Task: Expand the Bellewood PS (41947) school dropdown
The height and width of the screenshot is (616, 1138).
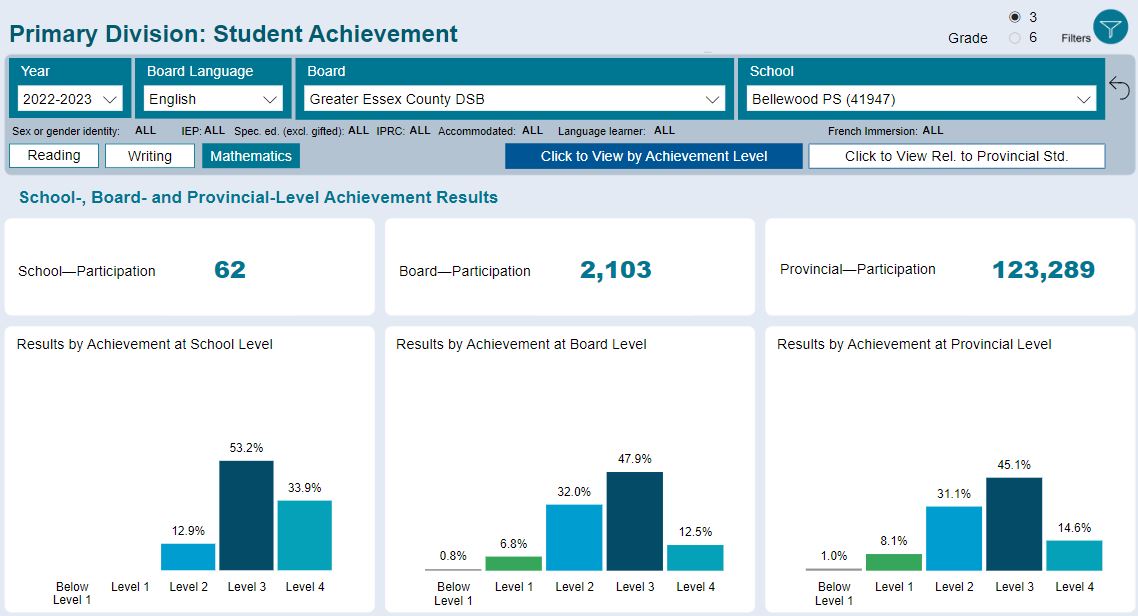Action: [921, 99]
